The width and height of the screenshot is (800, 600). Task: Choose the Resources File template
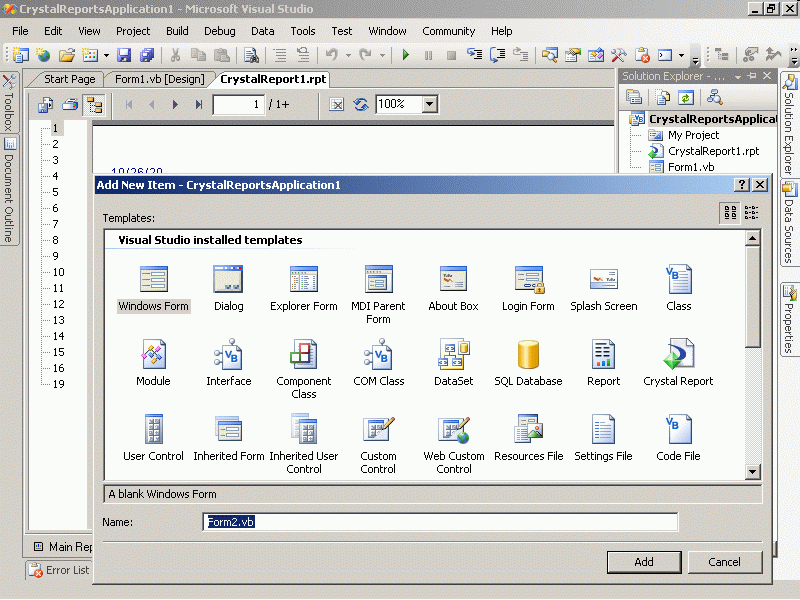pyautogui.click(x=529, y=438)
